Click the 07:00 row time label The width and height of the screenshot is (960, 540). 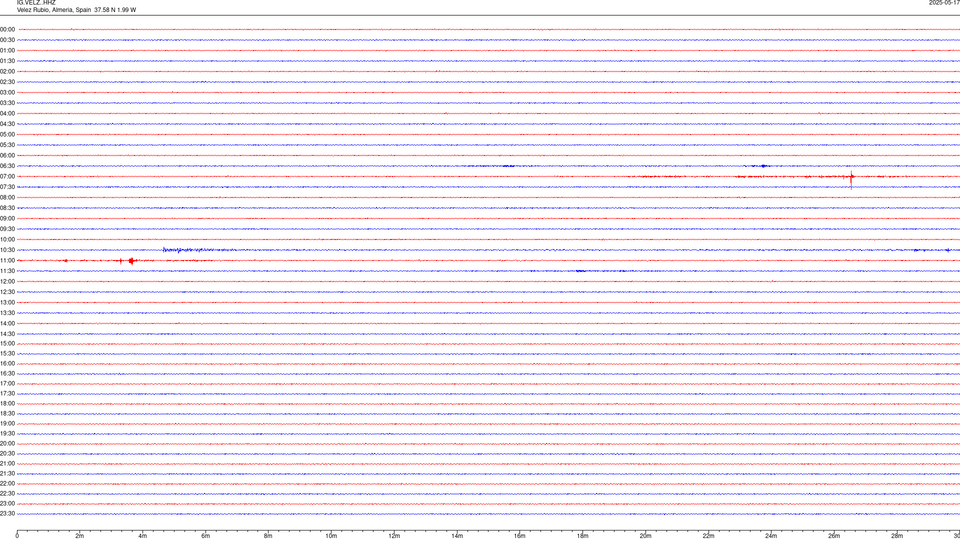click(8, 176)
